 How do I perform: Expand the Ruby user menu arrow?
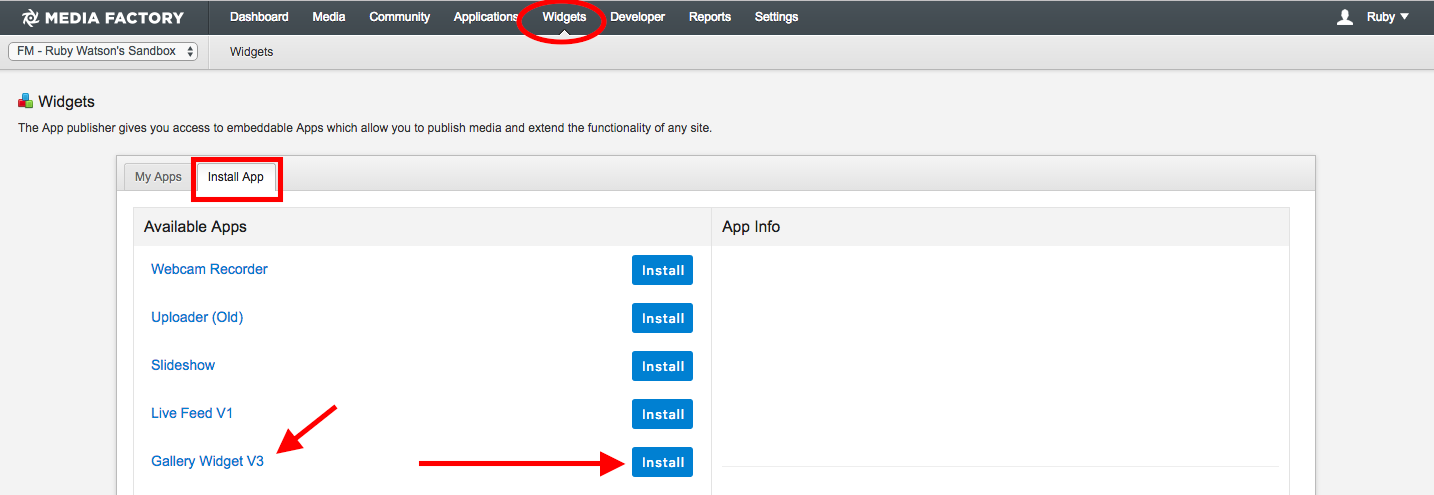[x=1405, y=17]
